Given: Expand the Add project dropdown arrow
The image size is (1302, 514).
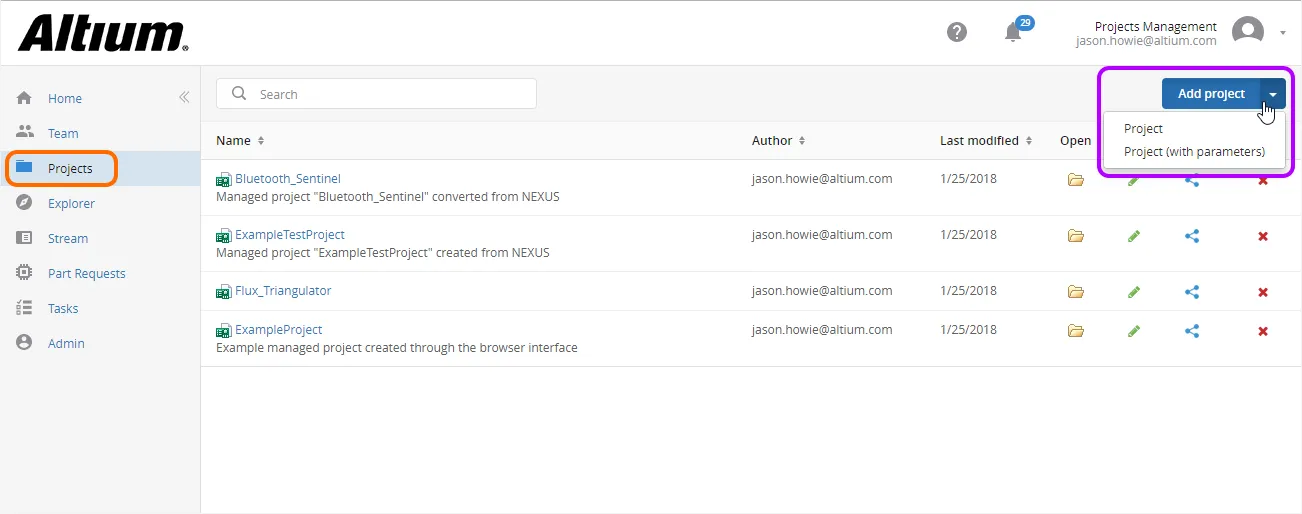Looking at the screenshot, I should [1273, 94].
